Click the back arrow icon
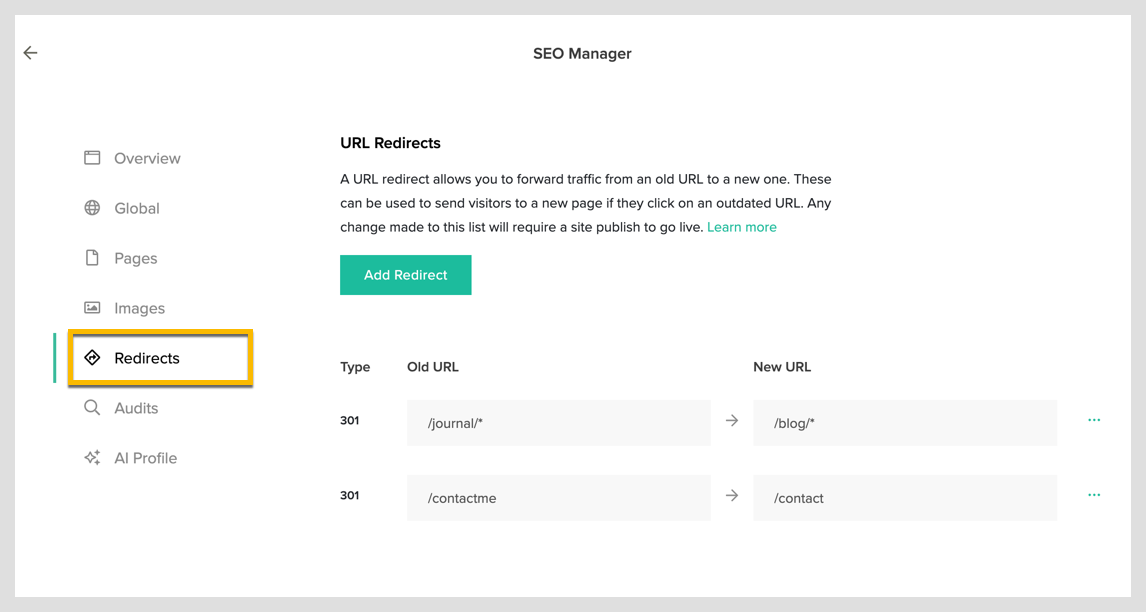 tap(31, 53)
